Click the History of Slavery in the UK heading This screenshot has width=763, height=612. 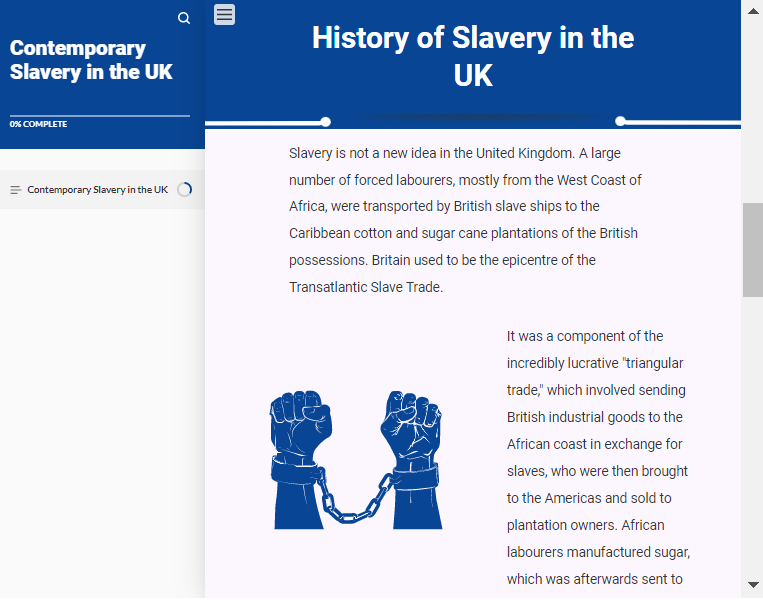pyautogui.click(x=473, y=56)
